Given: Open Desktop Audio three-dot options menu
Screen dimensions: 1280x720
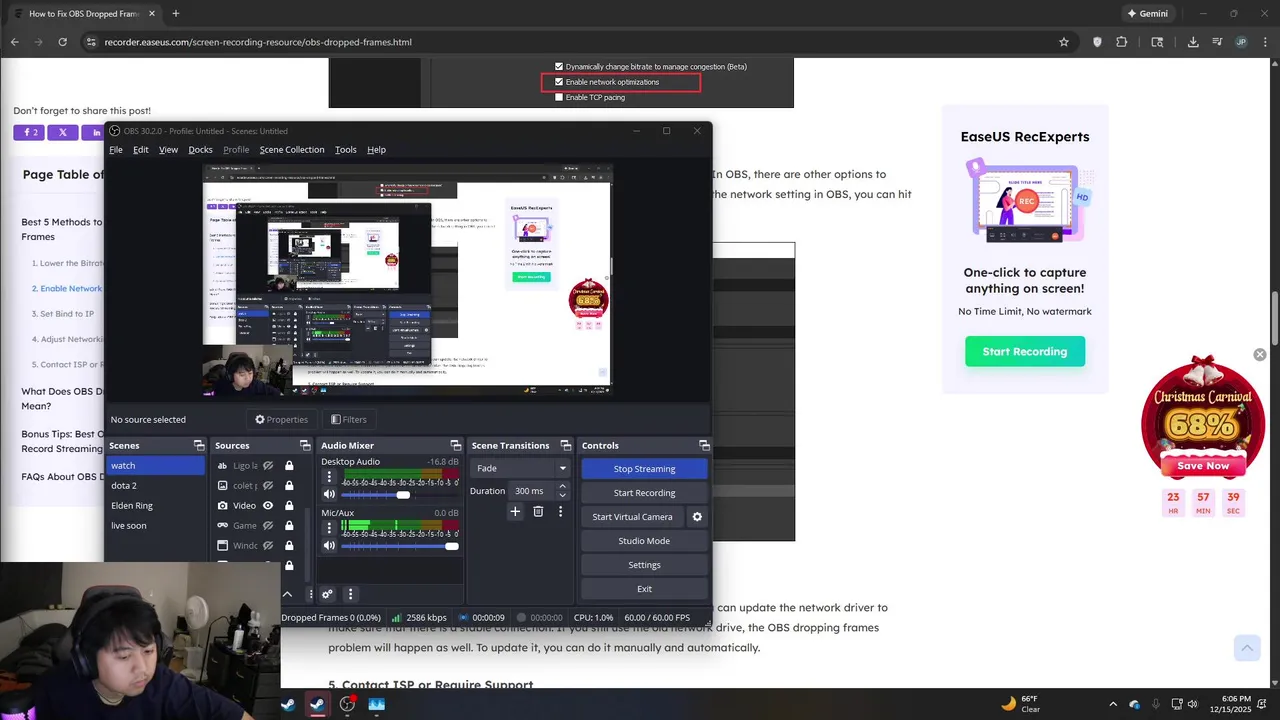Looking at the screenshot, I should click(x=329, y=476).
